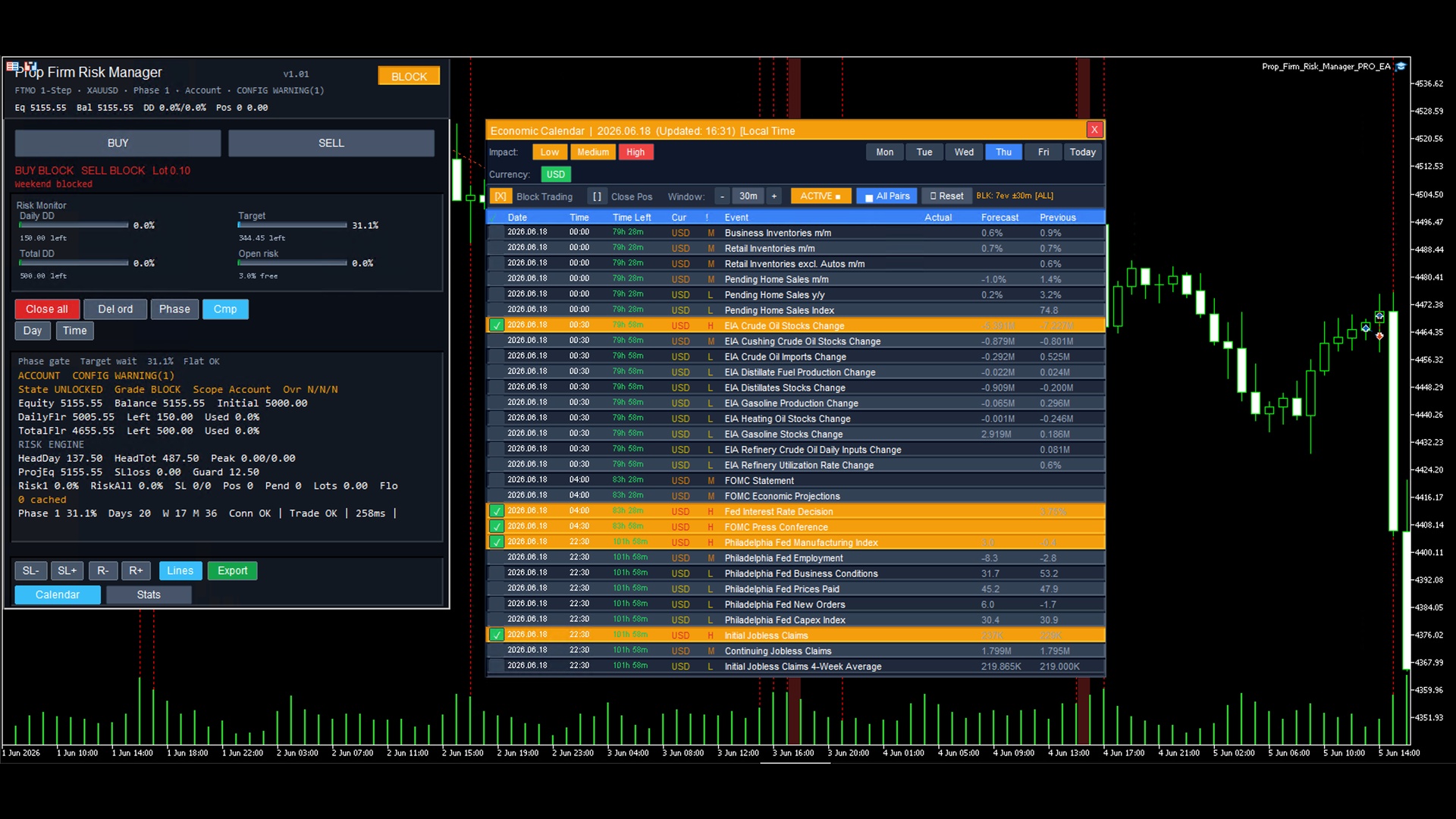Screen dimensions: 1456x819
Task: Toggle the Medium impact filter
Action: [593, 152]
